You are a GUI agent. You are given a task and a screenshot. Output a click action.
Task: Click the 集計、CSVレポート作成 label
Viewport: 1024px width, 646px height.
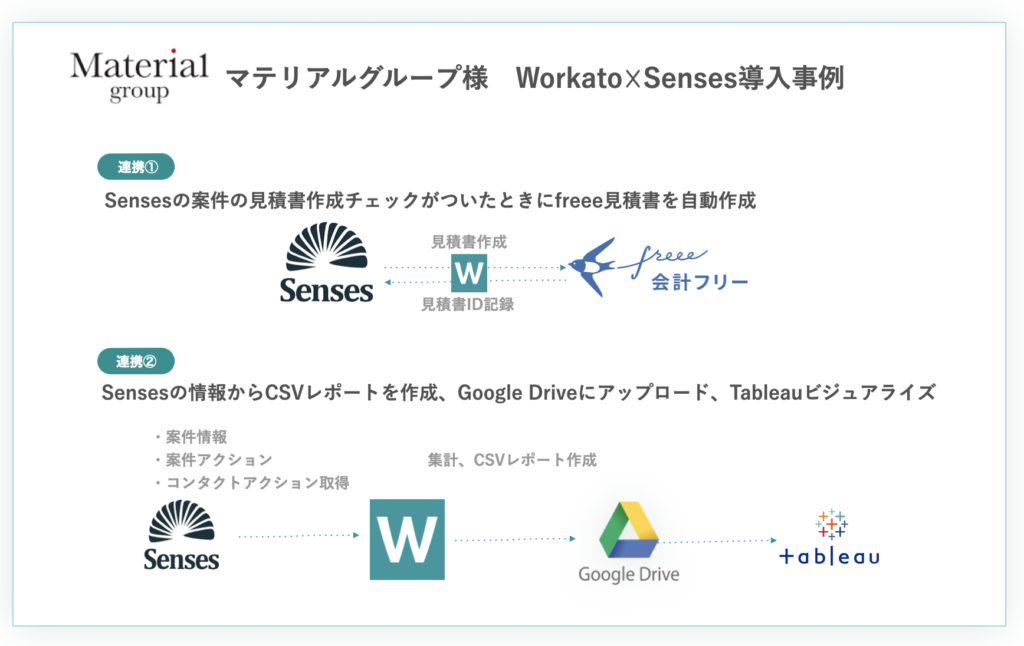(512, 460)
